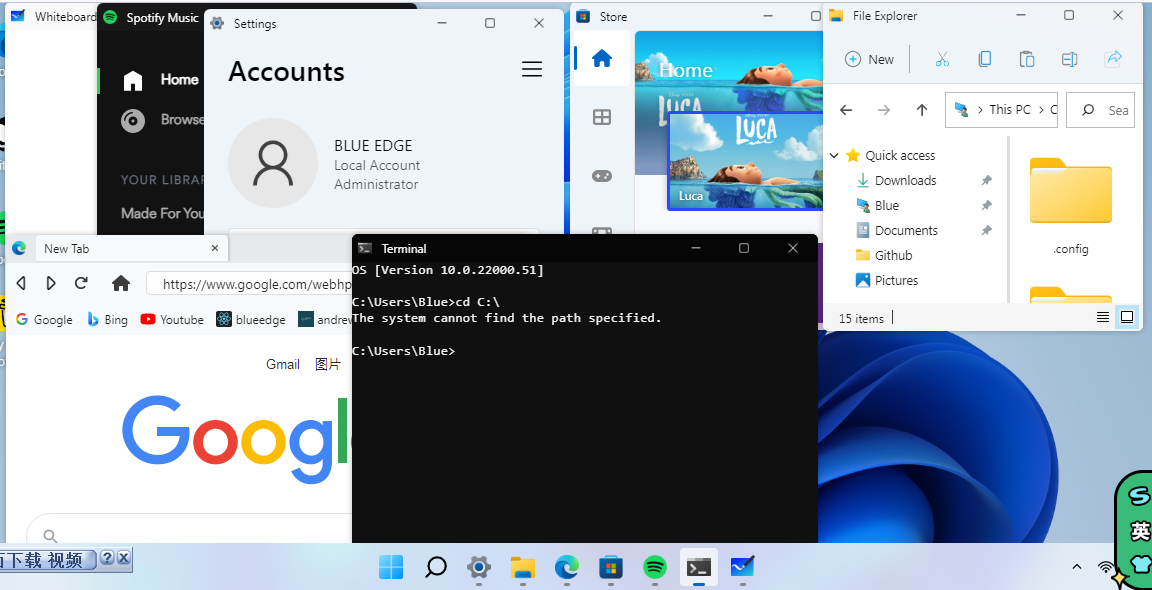Image resolution: width=1152 pixels, height=590 pixels.
Task: Click the New button in File Explorer
Action: click(x=870, y=60)
